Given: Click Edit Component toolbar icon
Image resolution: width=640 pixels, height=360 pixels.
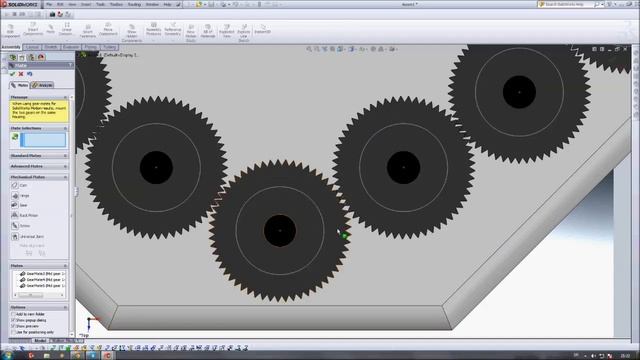Looking at the screenshot, I should [x=11, y=31].
